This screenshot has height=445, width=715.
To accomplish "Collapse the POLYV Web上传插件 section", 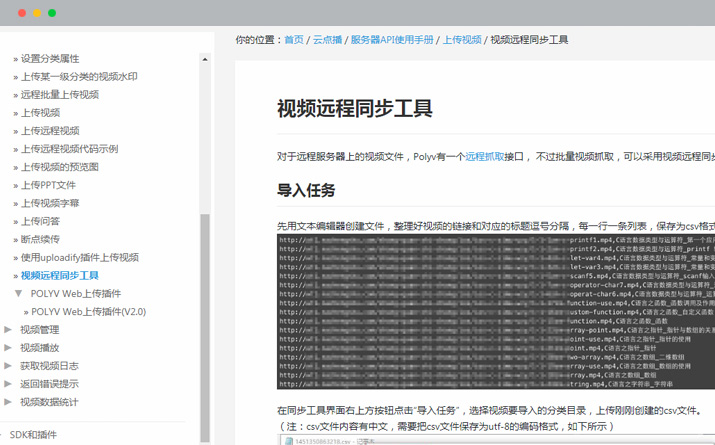I will tap(19, 293).
